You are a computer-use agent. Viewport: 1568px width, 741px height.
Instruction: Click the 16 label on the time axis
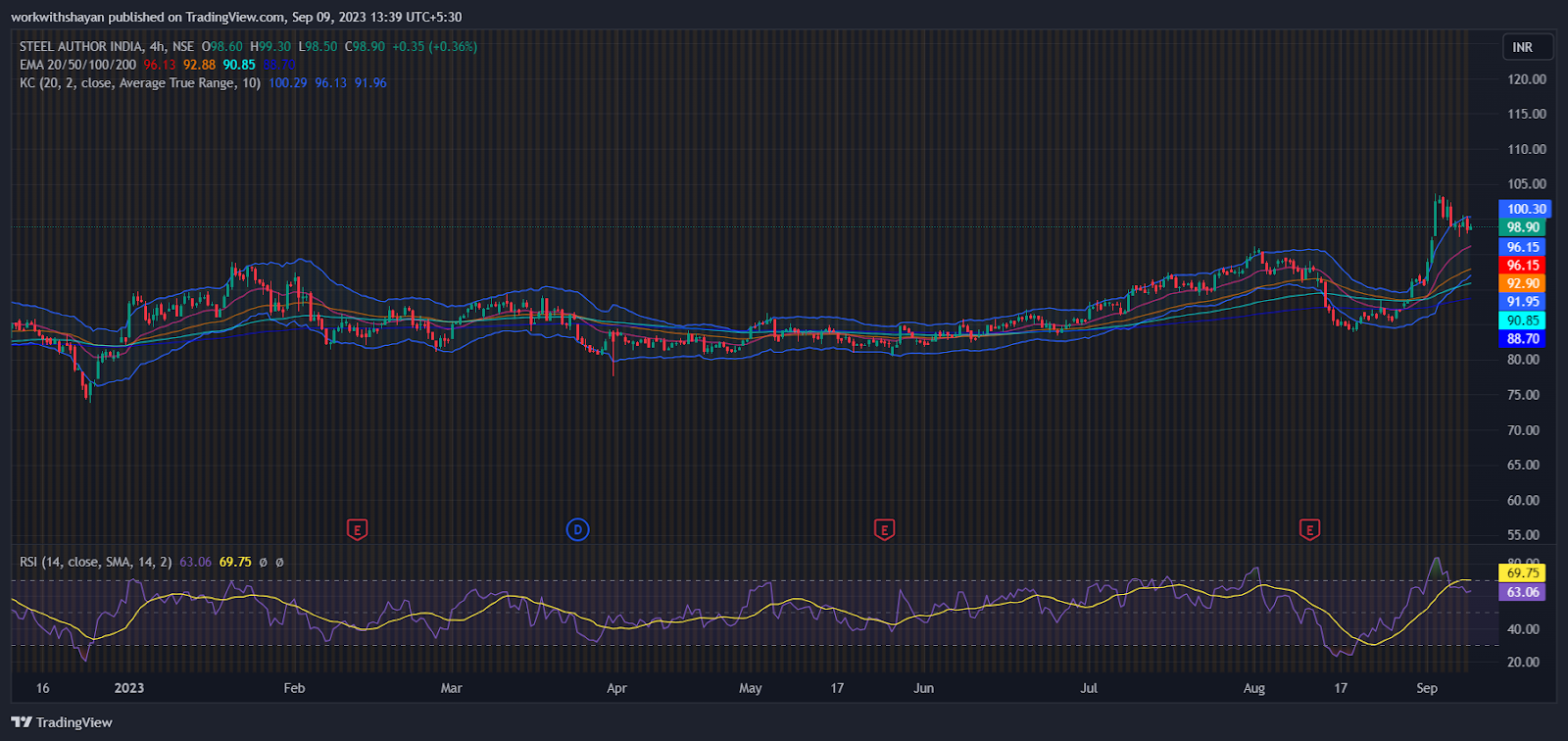point(42,688)
